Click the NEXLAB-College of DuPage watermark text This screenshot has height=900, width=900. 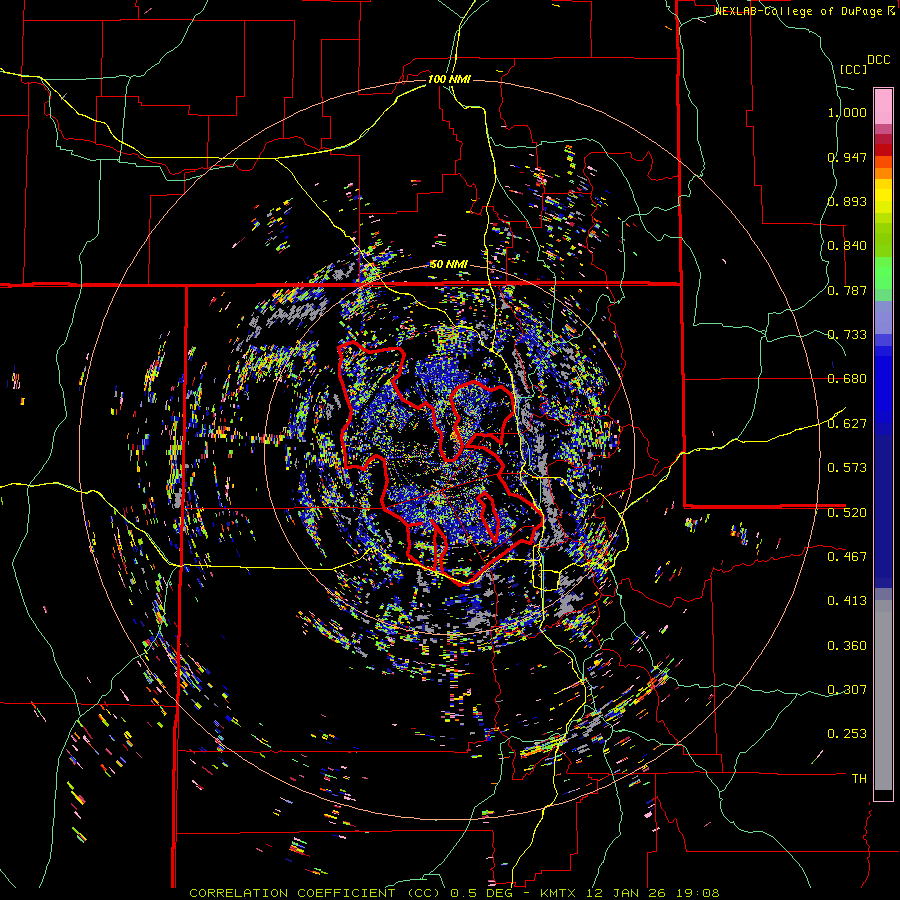[804, 11]
